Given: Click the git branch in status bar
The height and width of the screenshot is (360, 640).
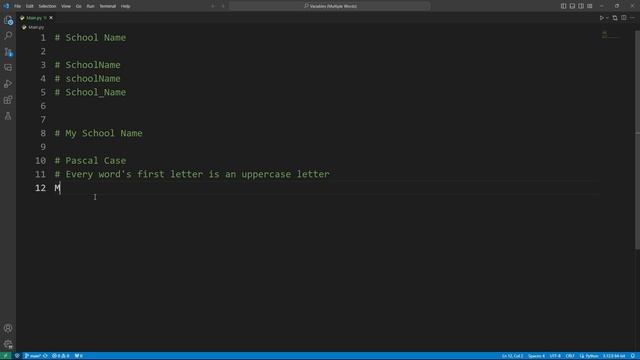Looking at the screenshot, I should coord(32,356).
